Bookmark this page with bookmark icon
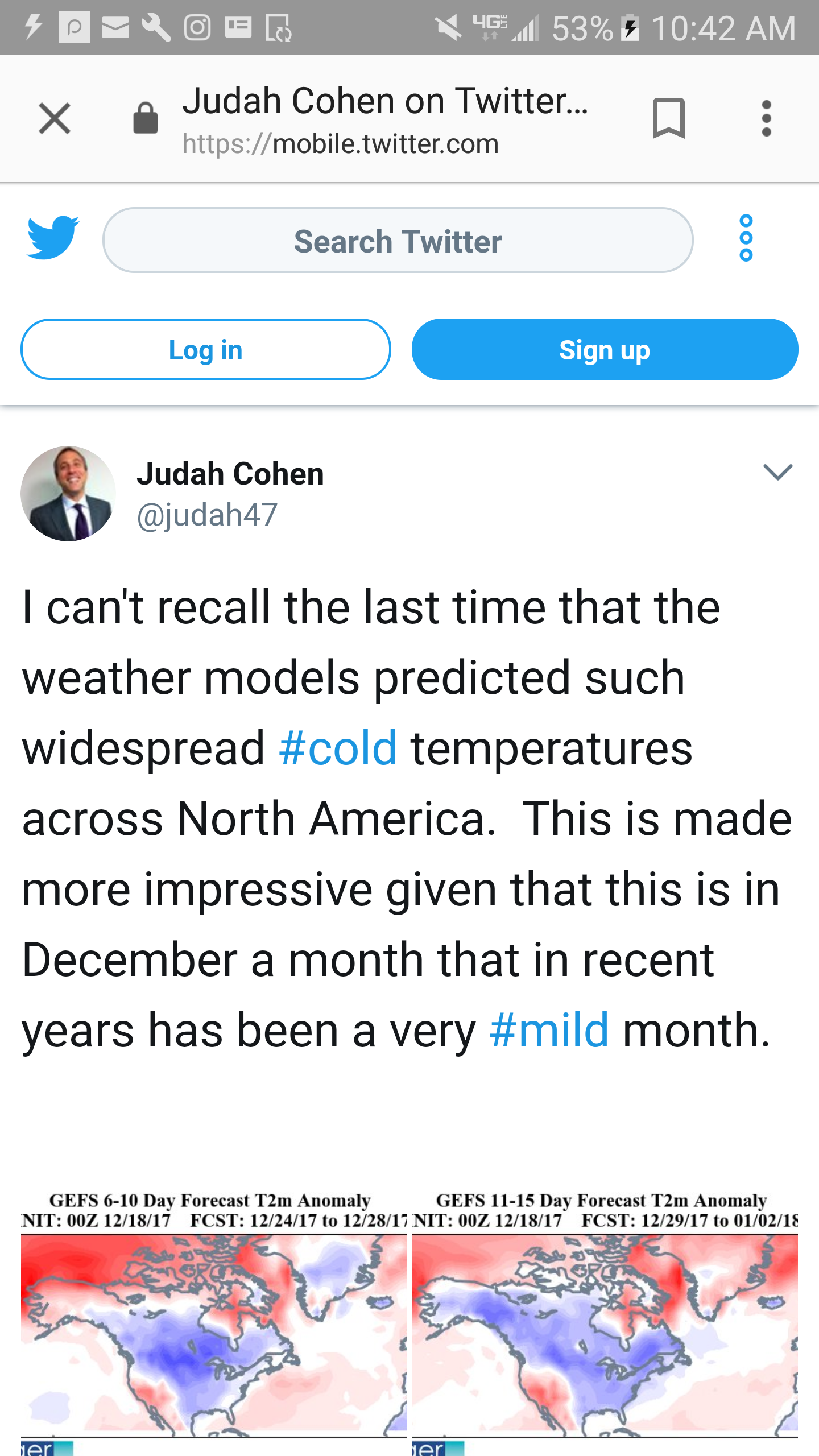 (x=669, y=118)
